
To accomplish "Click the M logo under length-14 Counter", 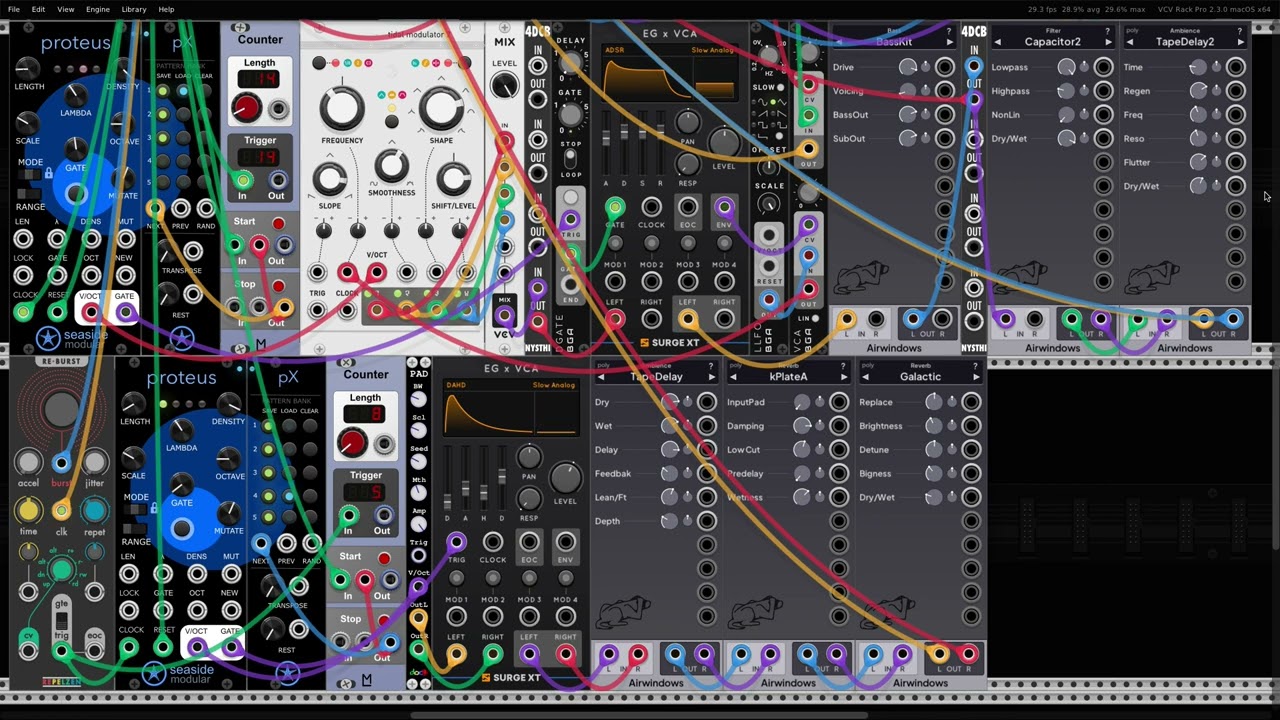I will coord(260,345).
